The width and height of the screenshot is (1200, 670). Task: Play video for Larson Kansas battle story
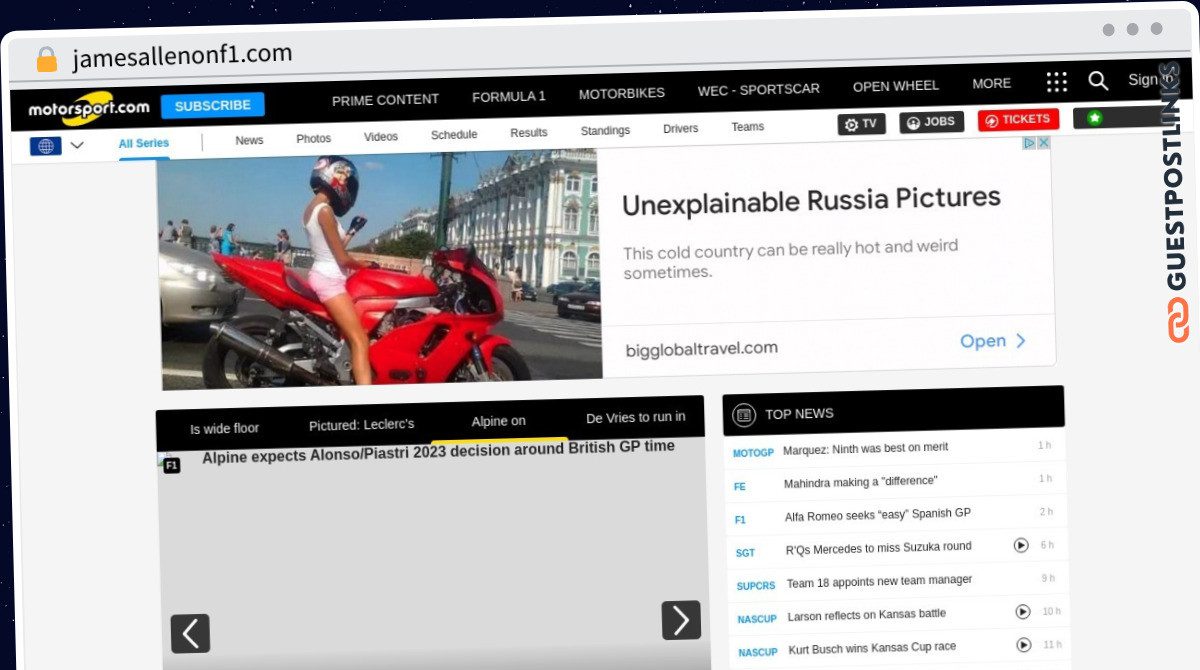1023,611
